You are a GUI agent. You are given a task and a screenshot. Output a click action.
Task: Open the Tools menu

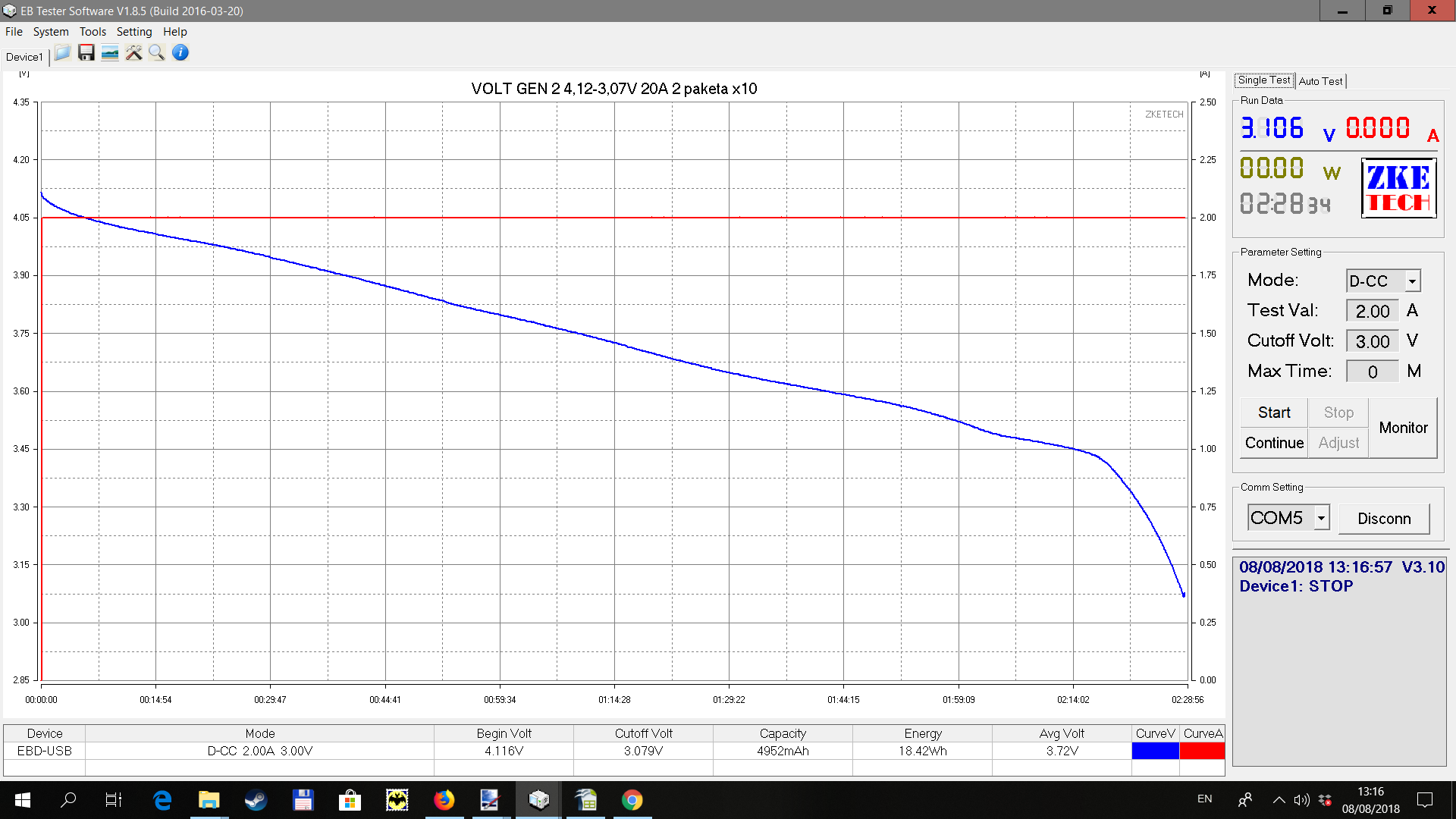[93, 32]
